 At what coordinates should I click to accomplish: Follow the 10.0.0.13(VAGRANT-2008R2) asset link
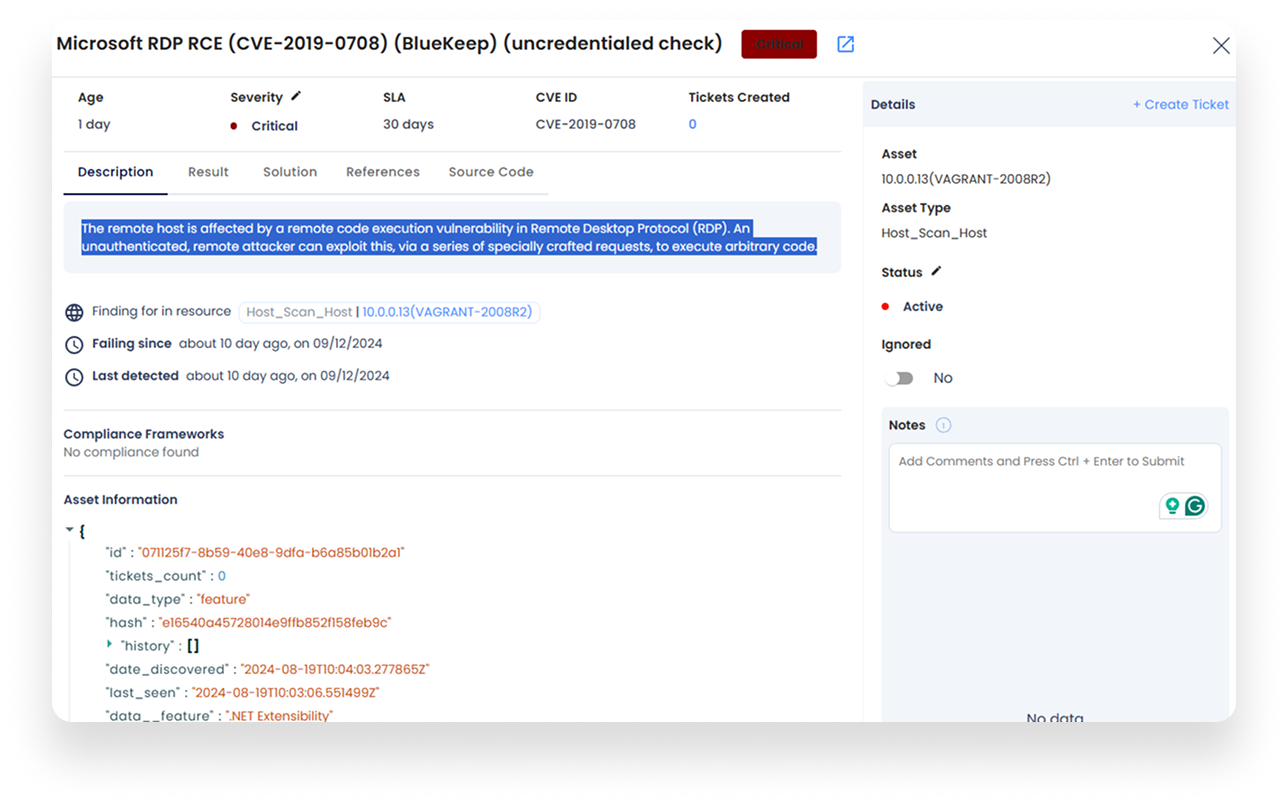[447, 311]
